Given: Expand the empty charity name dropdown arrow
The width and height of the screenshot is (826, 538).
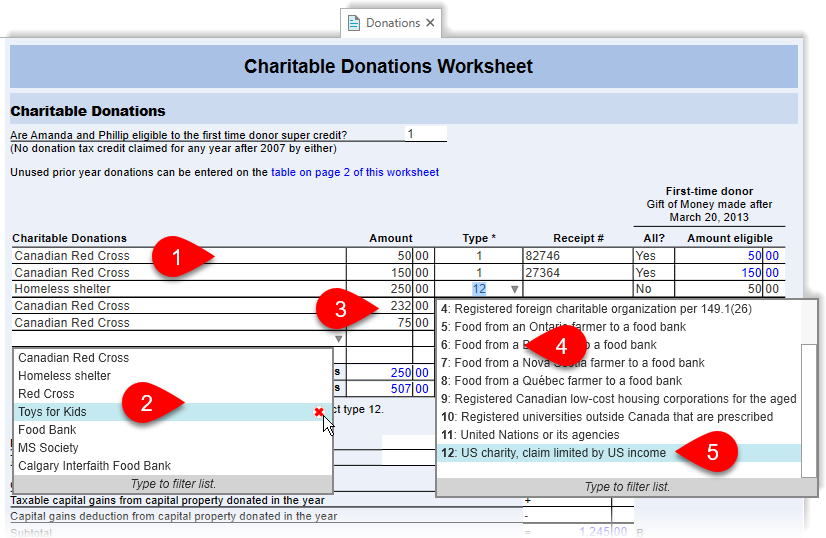Looking at the screenshot, I should coord(339,339).
